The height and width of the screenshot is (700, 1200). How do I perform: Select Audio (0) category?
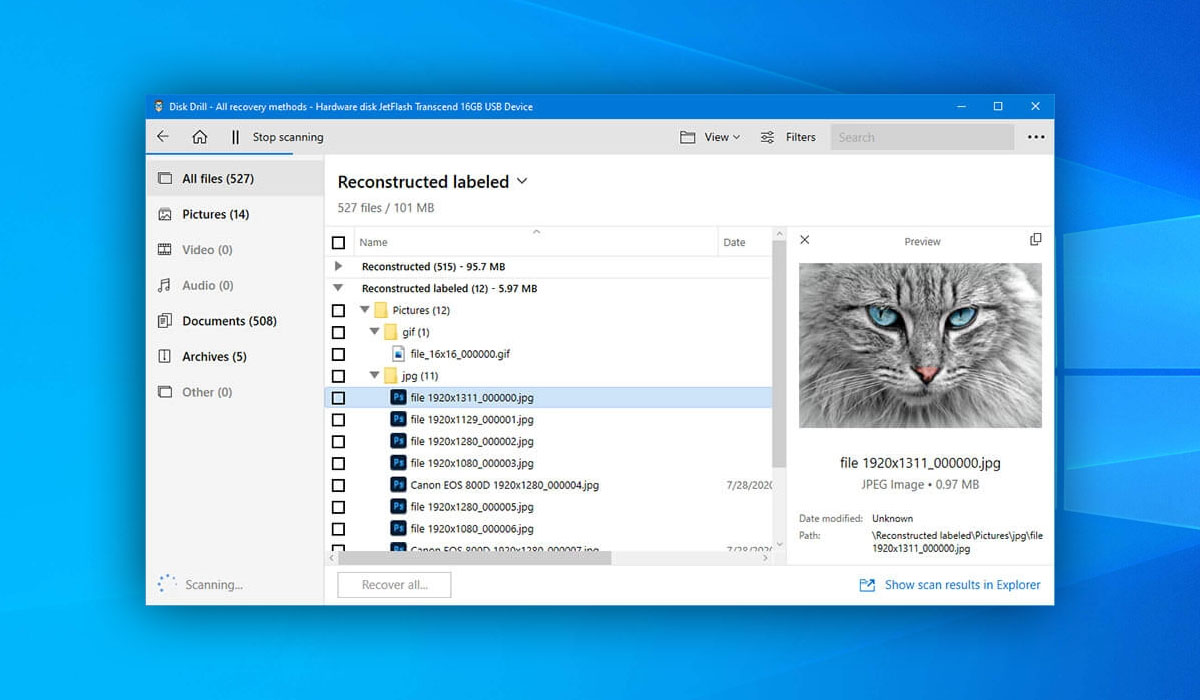pos(235,285)
